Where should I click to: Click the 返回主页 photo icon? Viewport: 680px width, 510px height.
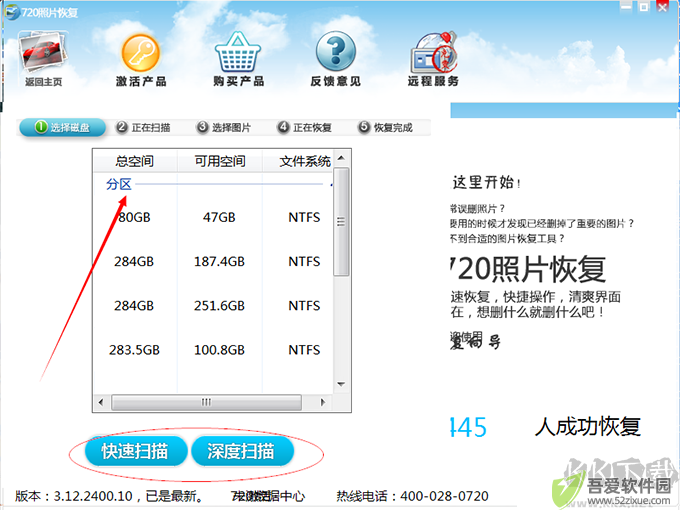coord(42,53)
